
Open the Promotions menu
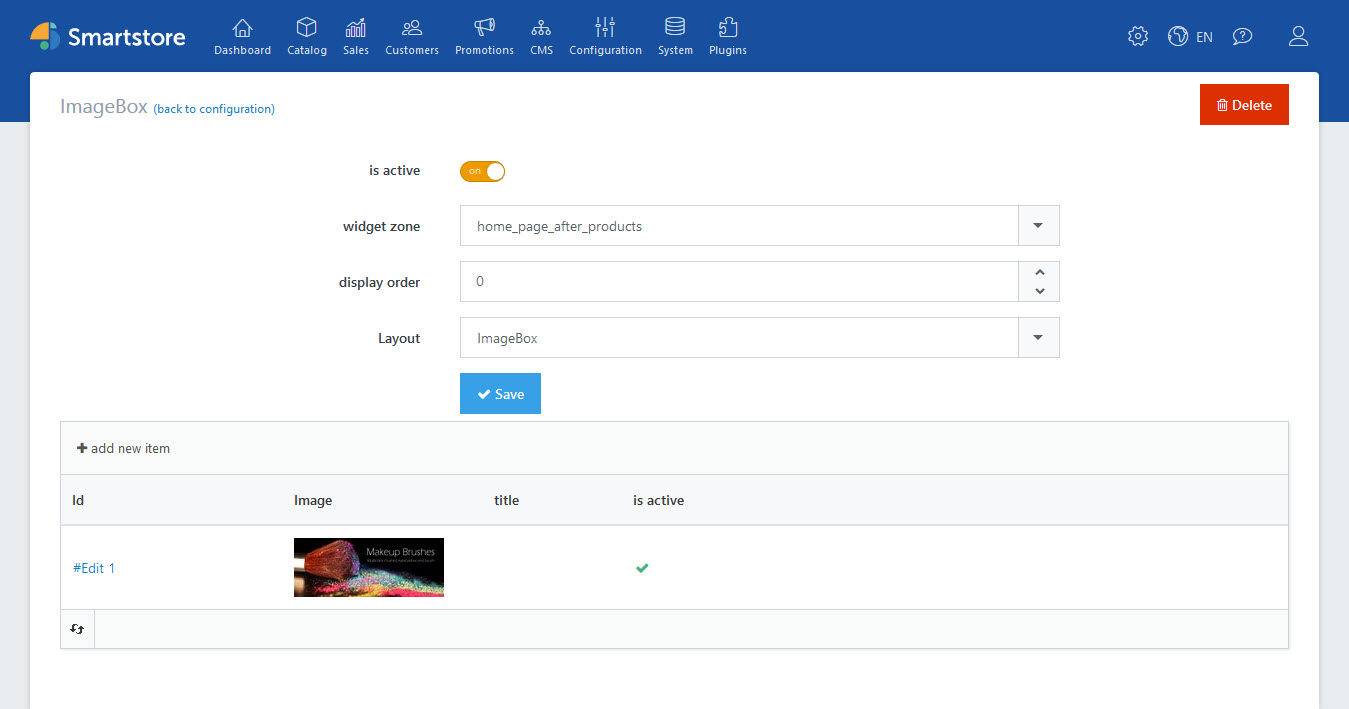(x=484, y=37)
